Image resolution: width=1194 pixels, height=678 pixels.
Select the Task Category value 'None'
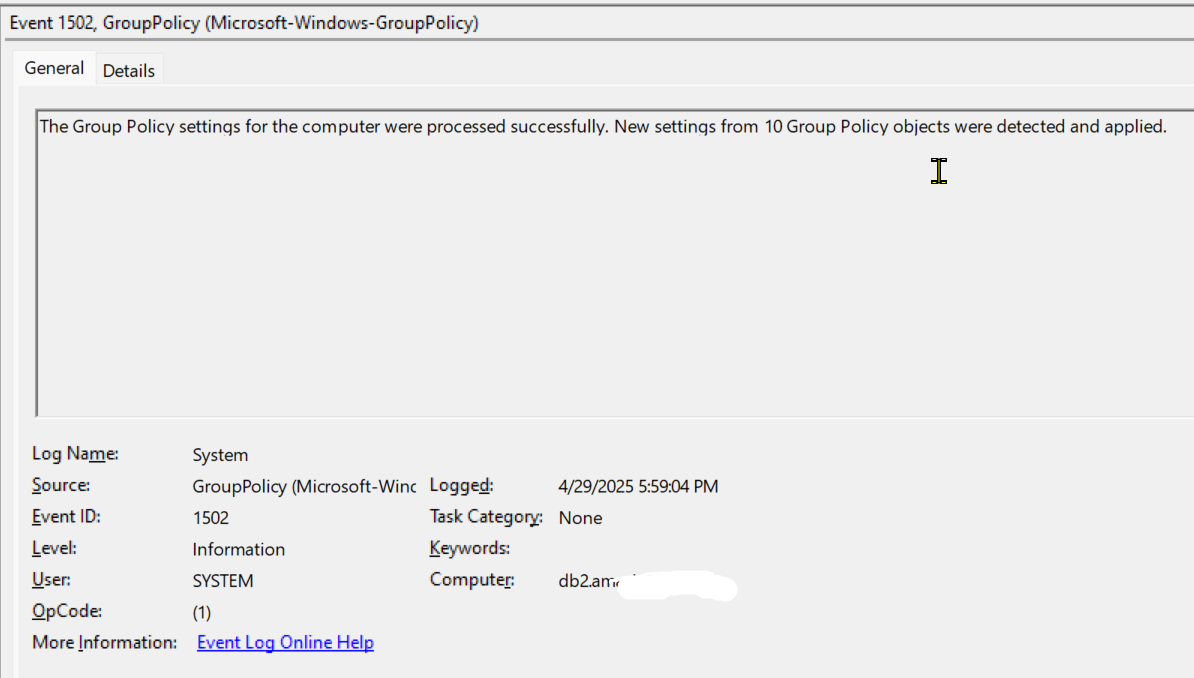point(580,518)
